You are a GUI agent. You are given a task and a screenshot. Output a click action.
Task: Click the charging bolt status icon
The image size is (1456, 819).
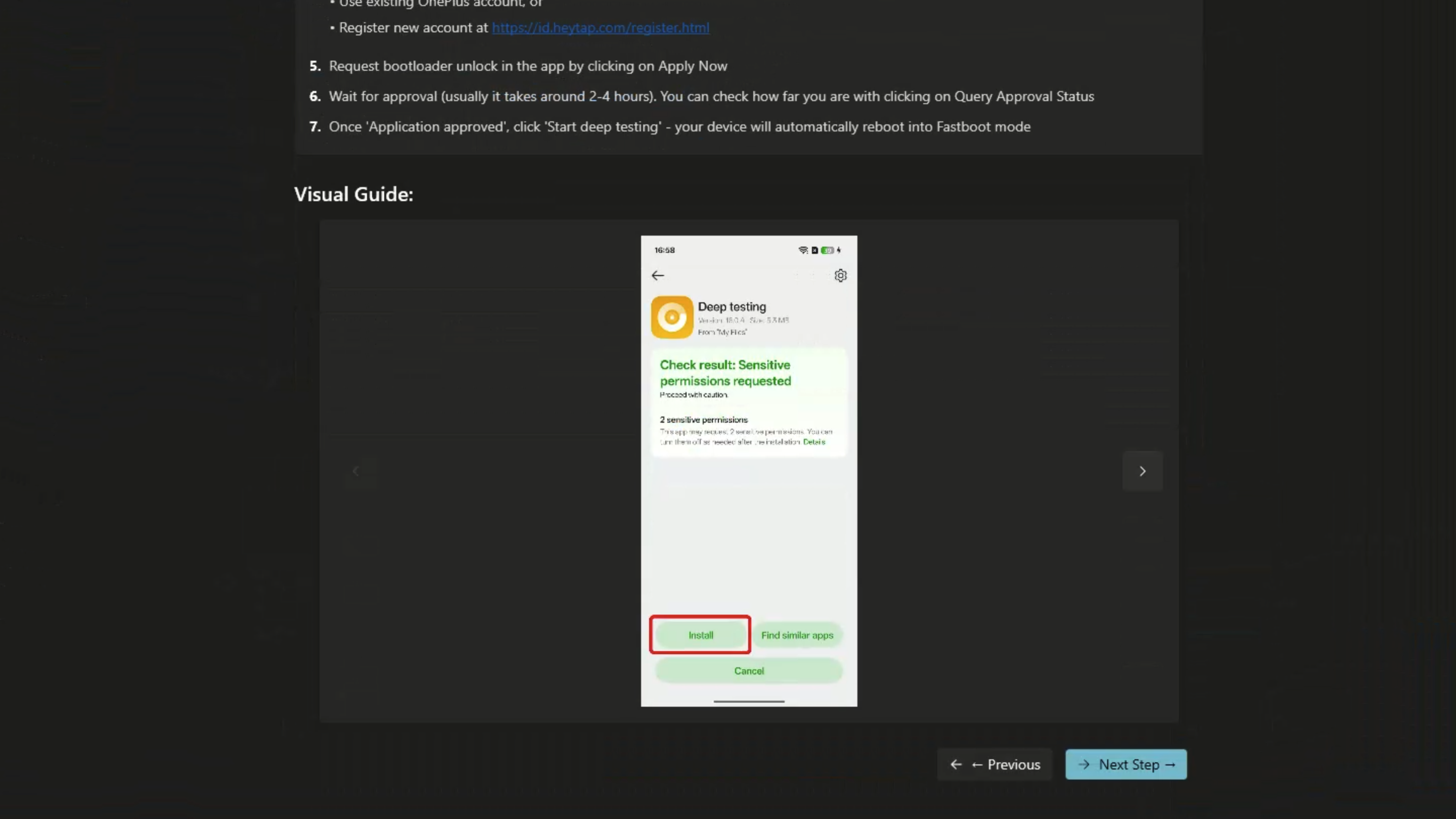pos(839,250)
